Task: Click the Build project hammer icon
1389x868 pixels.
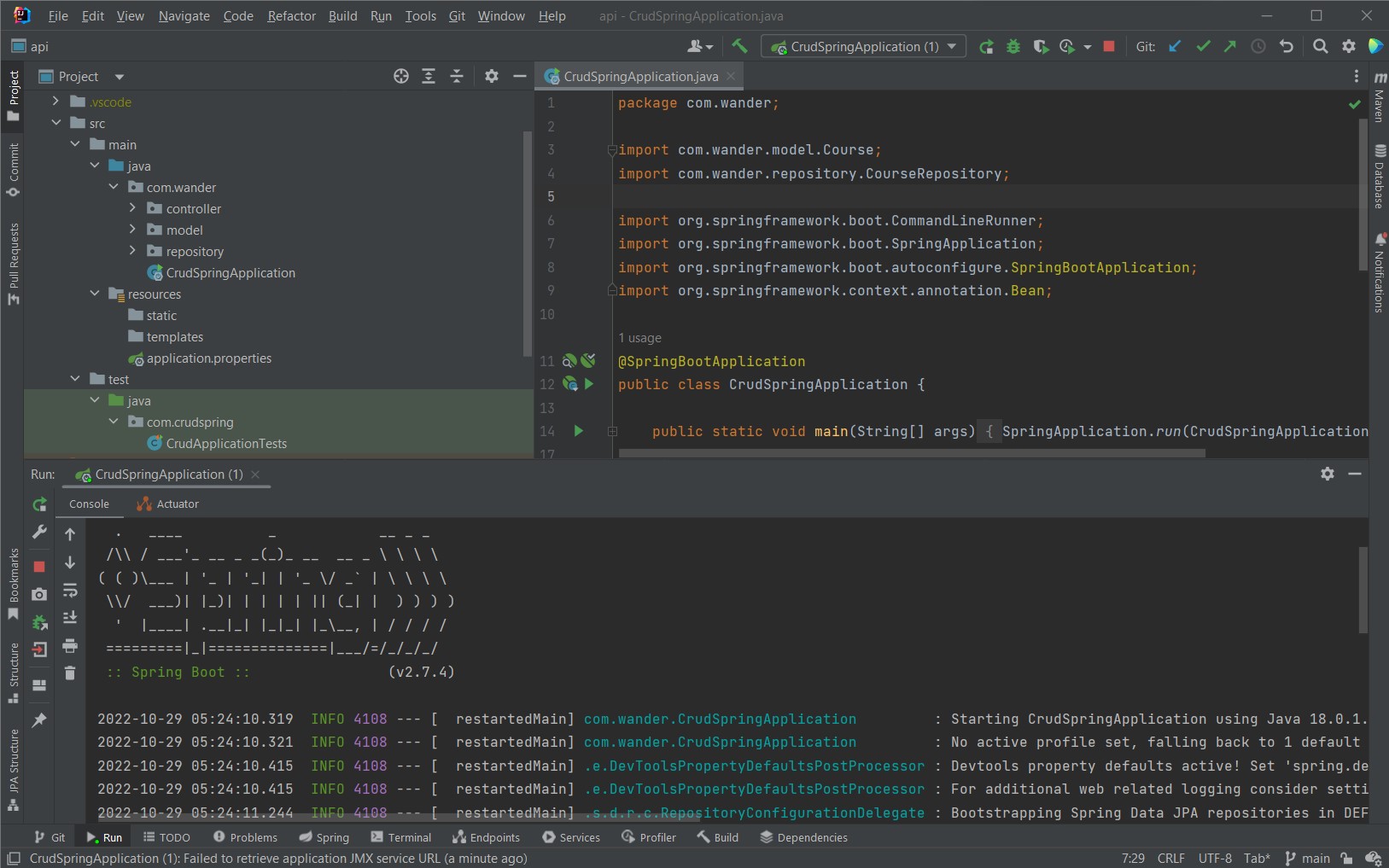Action: point(739,46)
